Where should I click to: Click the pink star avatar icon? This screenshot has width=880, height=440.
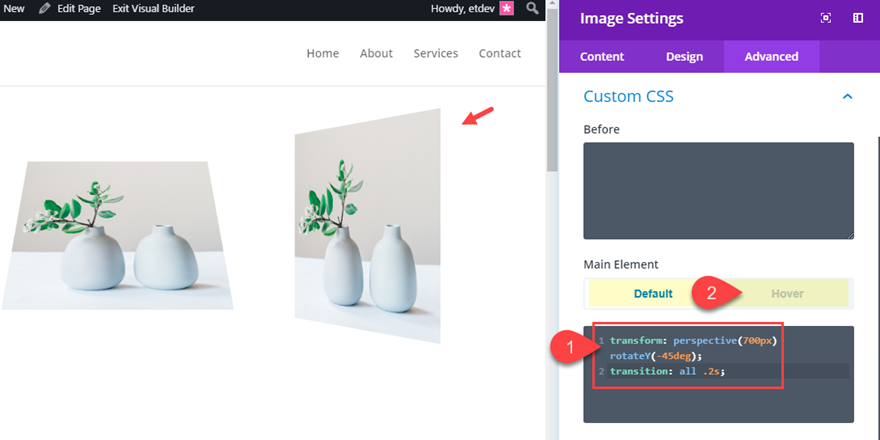click(x=507, y=9)
